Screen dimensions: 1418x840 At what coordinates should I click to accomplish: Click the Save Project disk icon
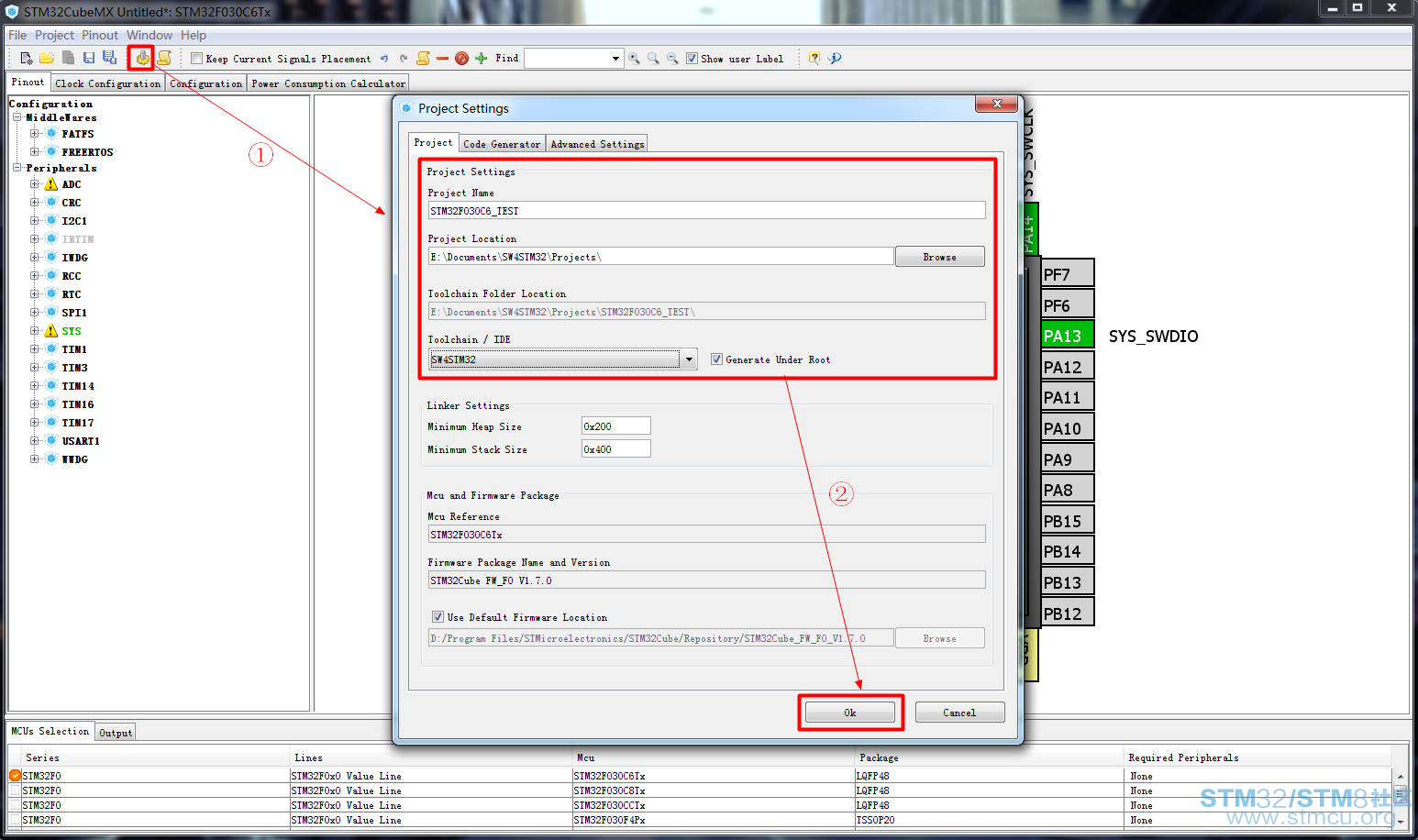89,58
